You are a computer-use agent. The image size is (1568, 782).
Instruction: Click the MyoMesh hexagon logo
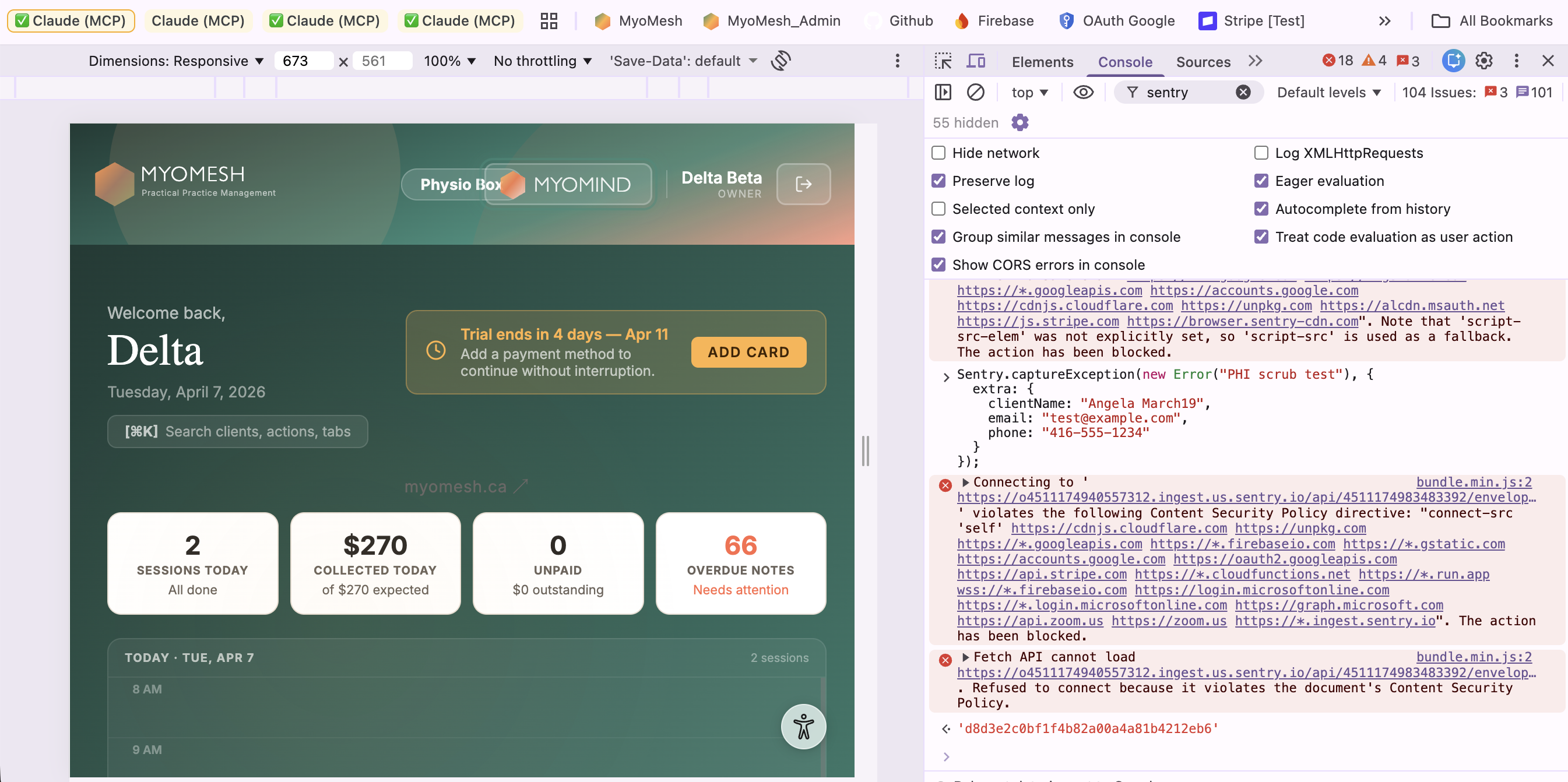[x=114, y=183]
